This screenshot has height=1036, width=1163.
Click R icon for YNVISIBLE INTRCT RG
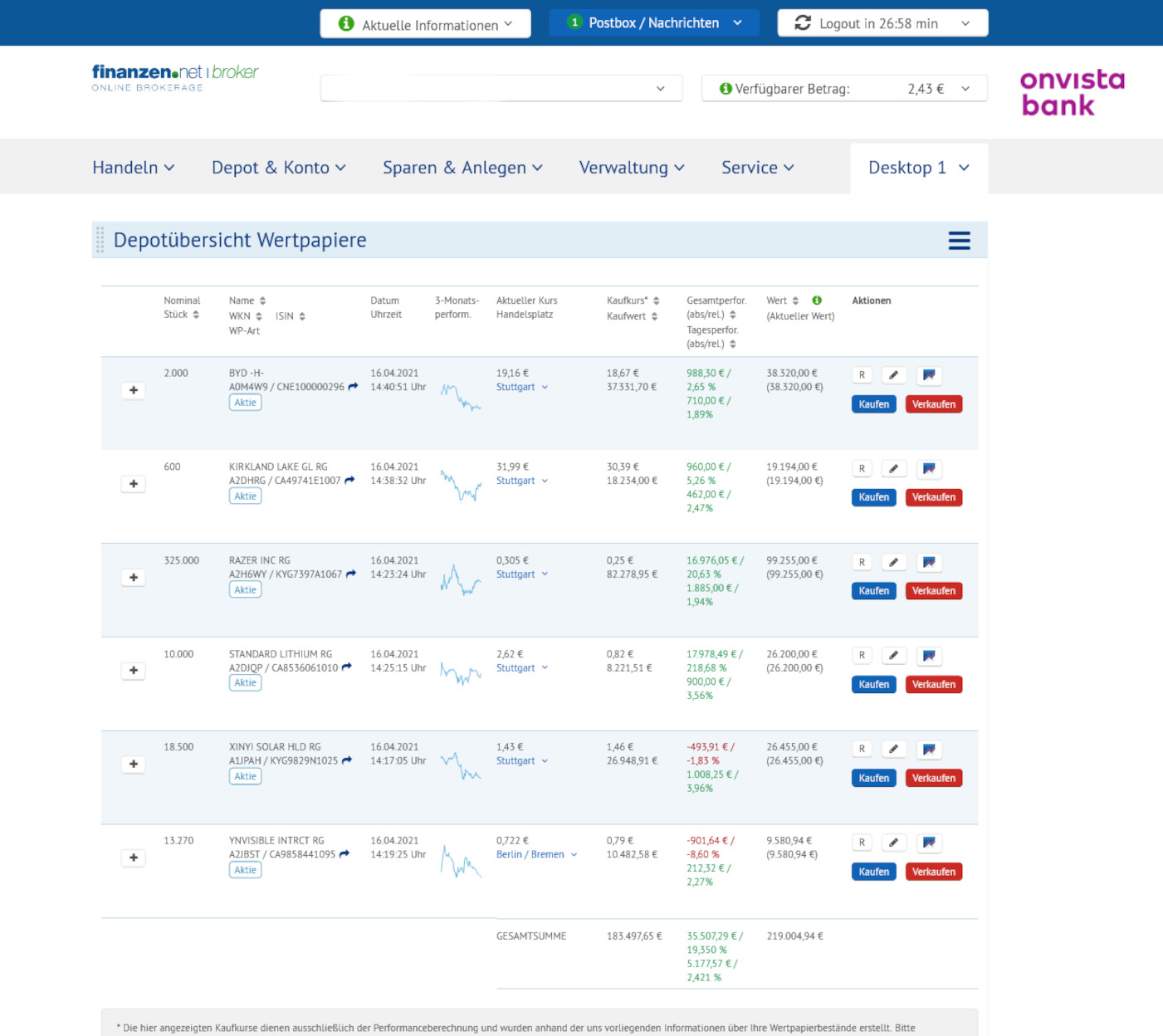(862, 843)
